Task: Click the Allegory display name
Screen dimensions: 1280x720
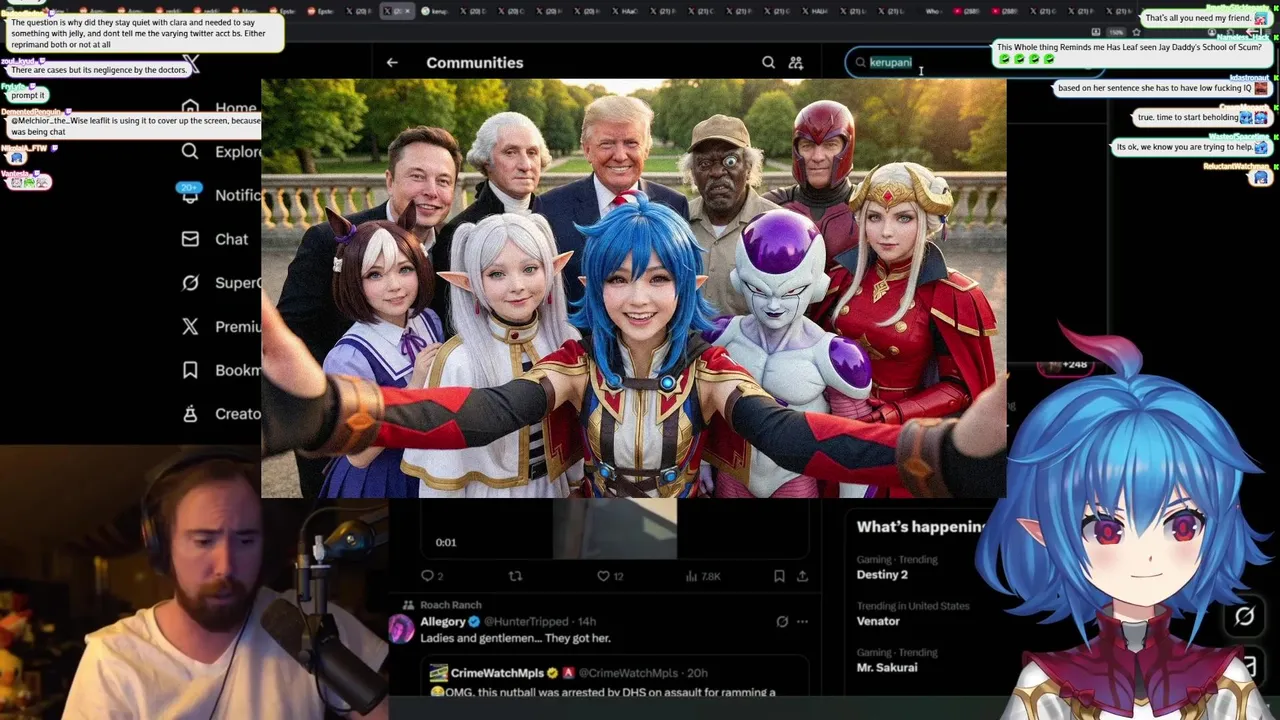Action: (x=443, y=621)
